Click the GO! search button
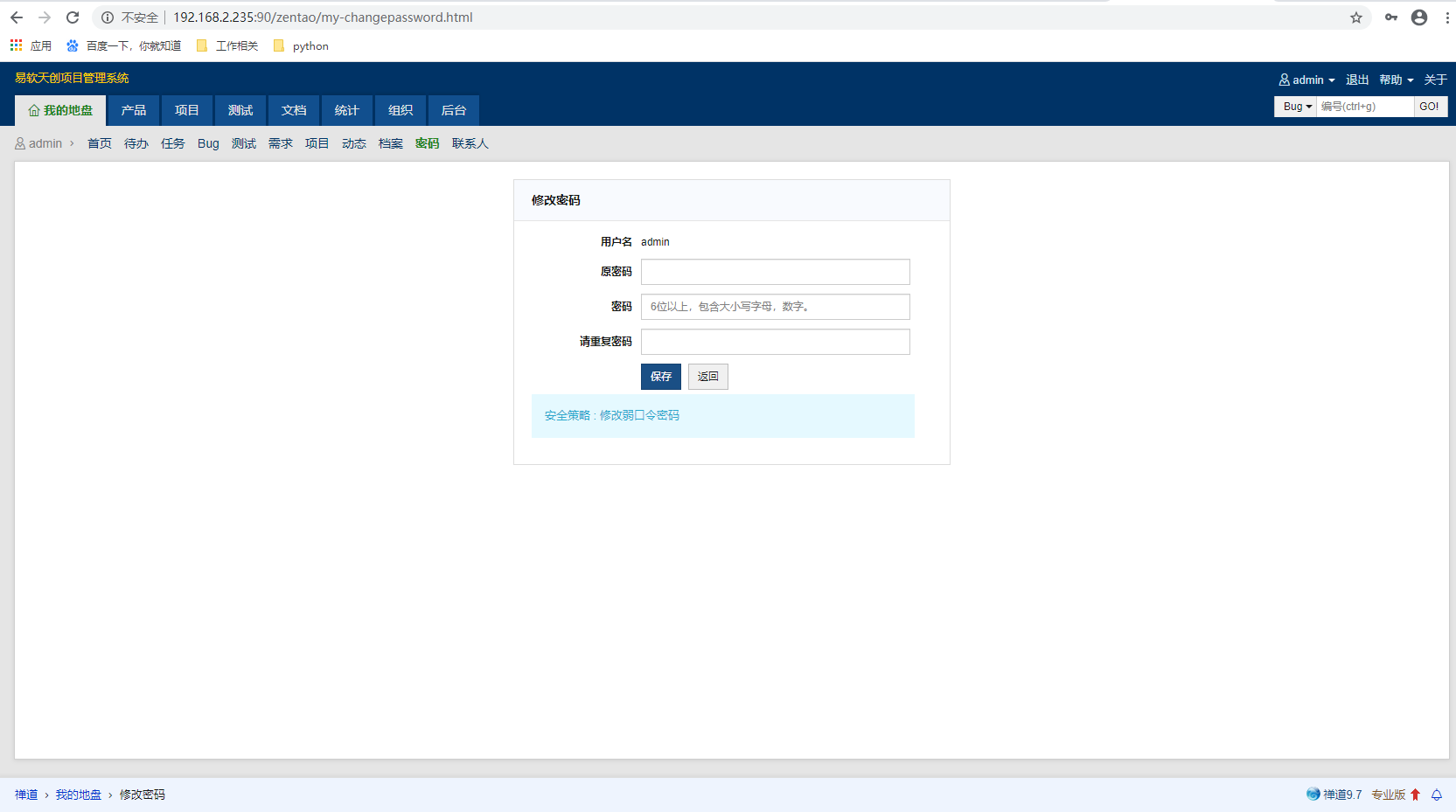 [1430, 107]
